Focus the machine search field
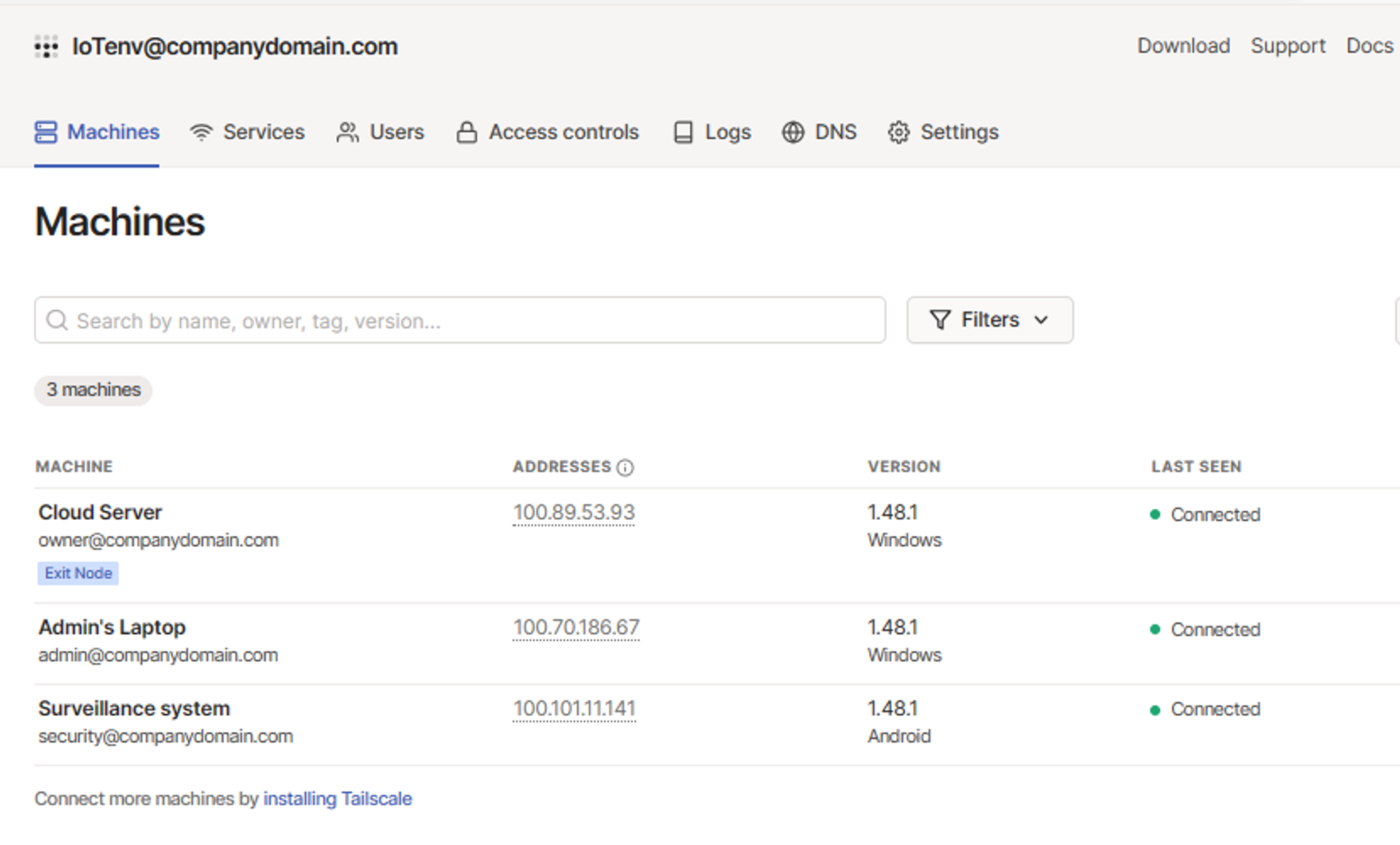This screenshot has width=1400, height=845. tap(467, 320)
